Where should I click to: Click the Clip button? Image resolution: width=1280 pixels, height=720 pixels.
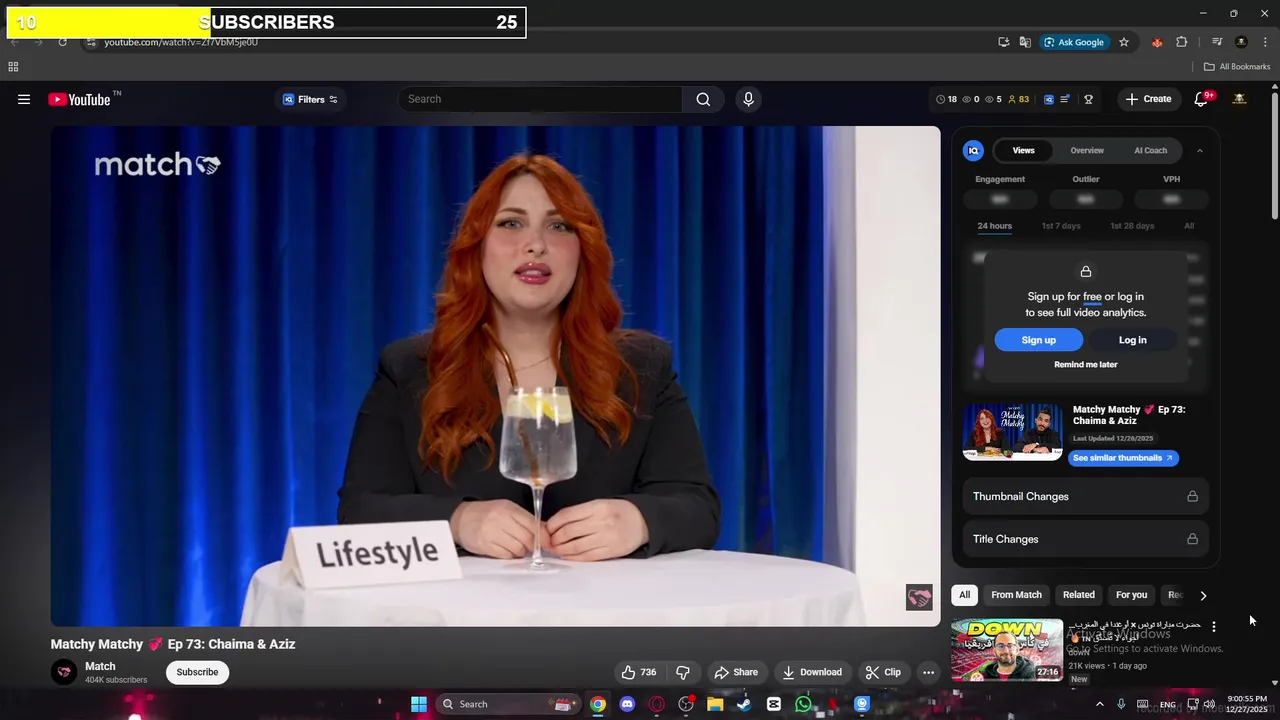[x=883, y=672]
